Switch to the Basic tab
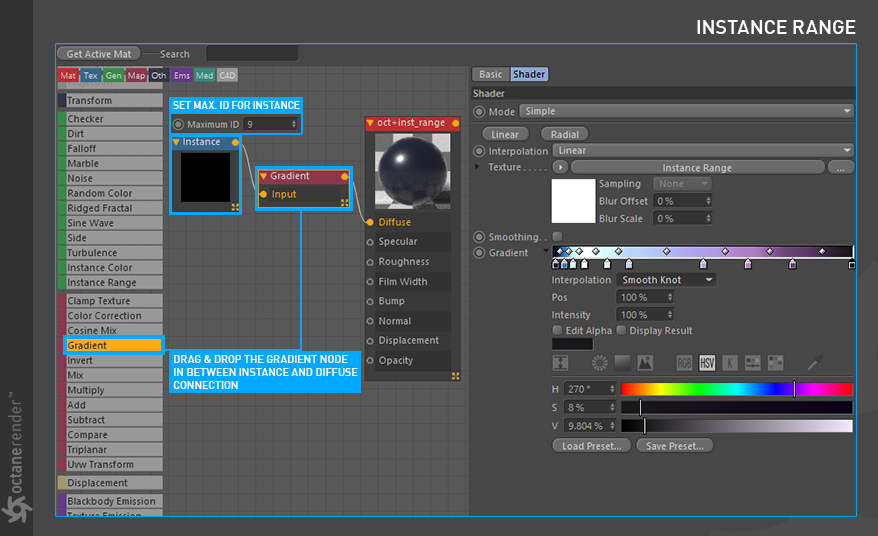878x536 pixels. tap(490, 74)
